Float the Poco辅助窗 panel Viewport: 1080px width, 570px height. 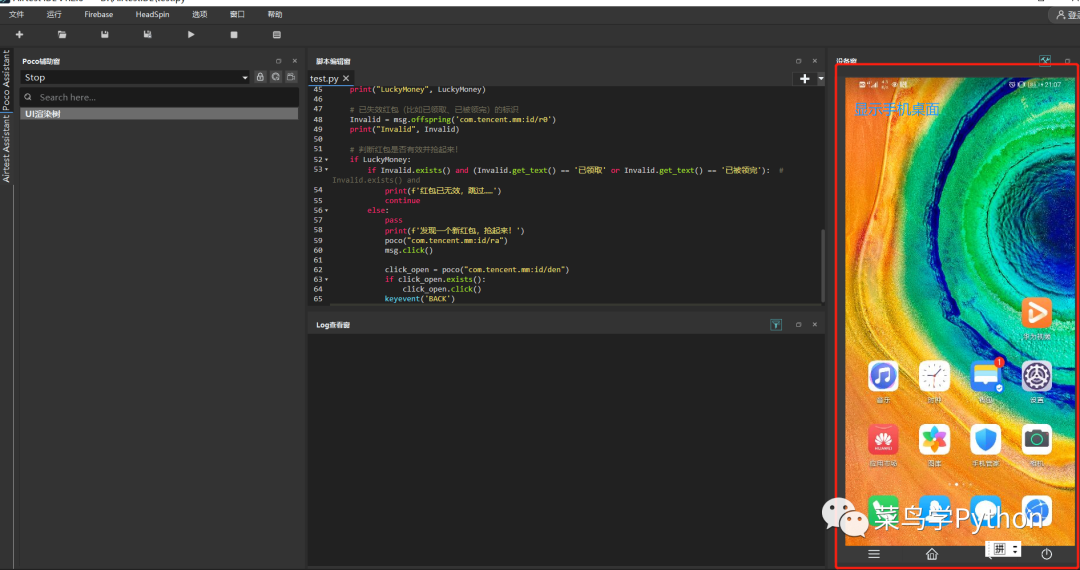coord(278,61)
